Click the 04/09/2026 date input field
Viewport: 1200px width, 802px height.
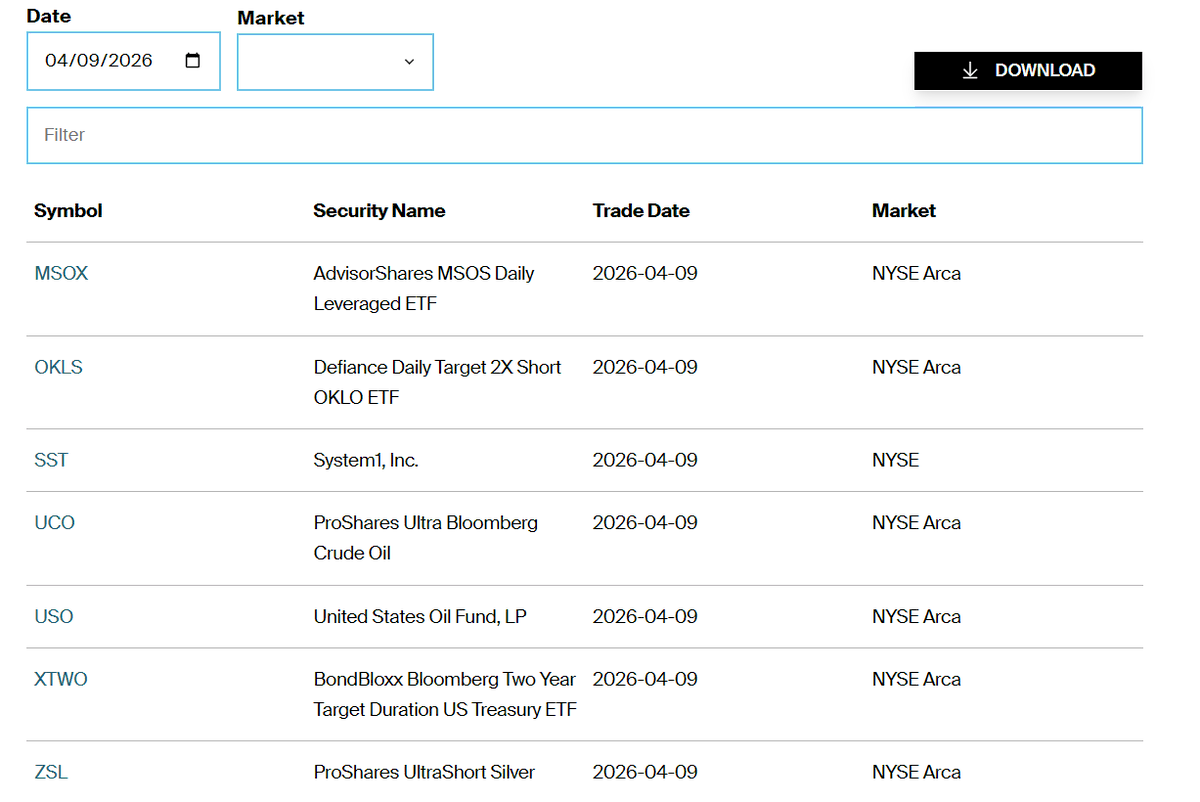coord(123,61)
